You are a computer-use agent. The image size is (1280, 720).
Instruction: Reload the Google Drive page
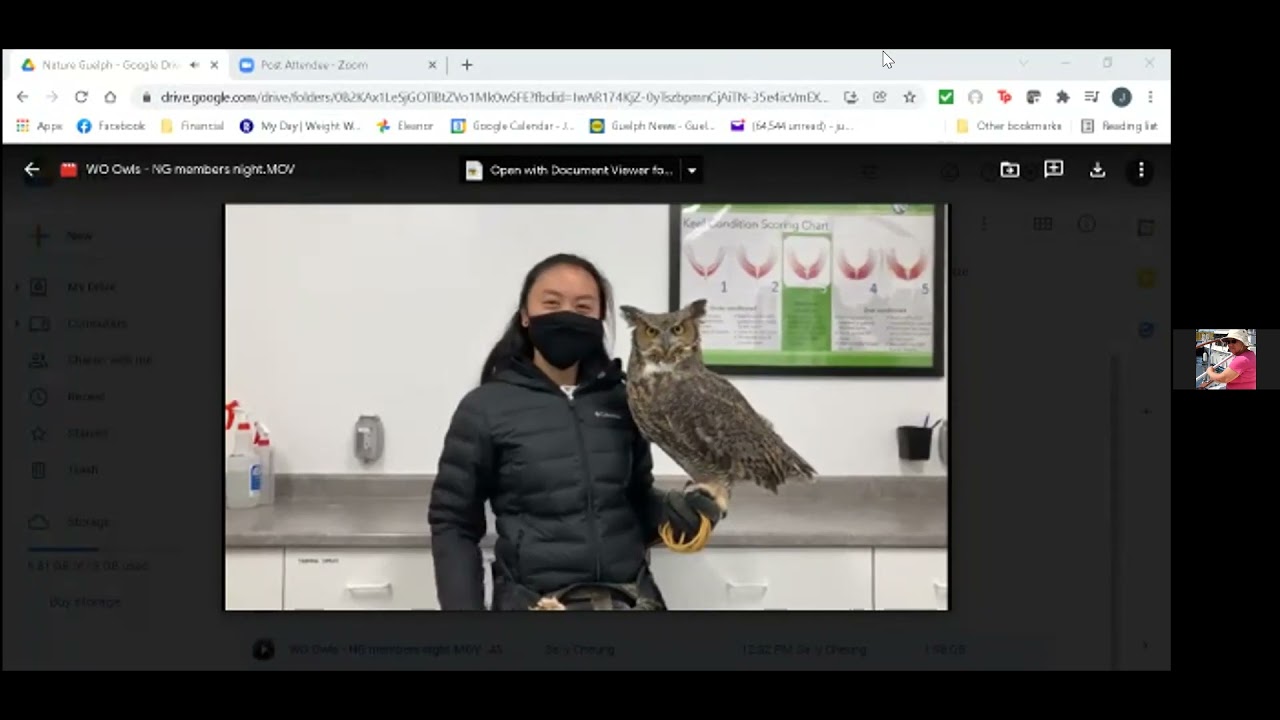pos(81,97)
